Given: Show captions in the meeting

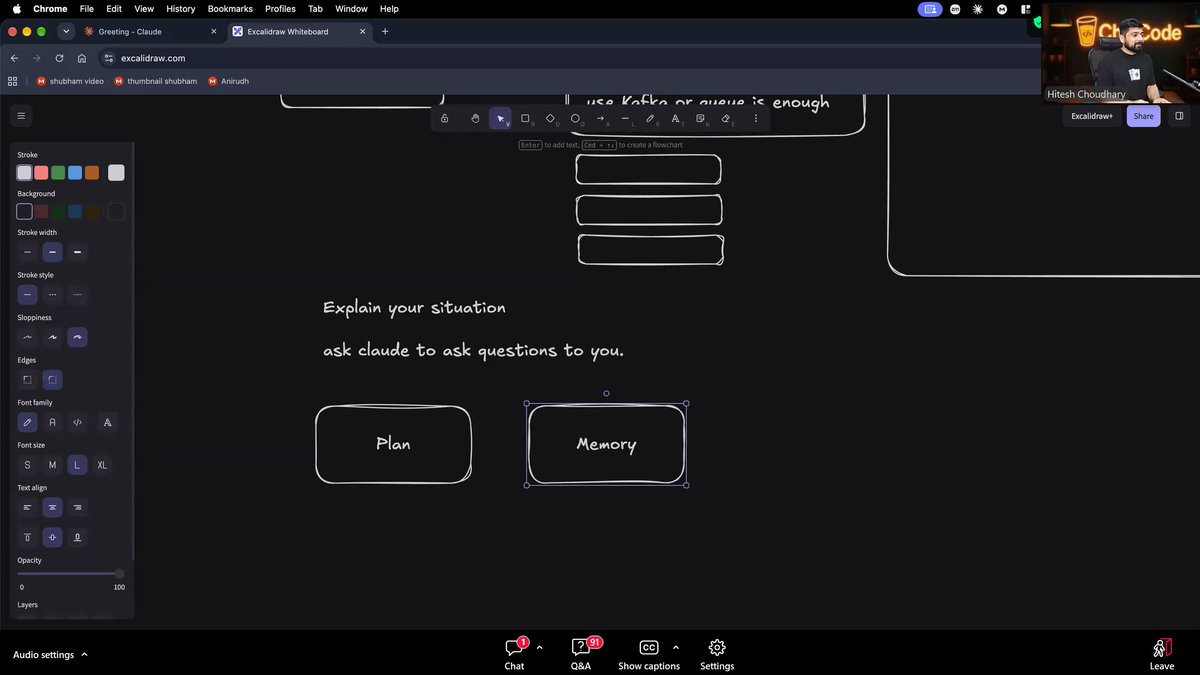Looking at the screenshot, I should [649, 655].
